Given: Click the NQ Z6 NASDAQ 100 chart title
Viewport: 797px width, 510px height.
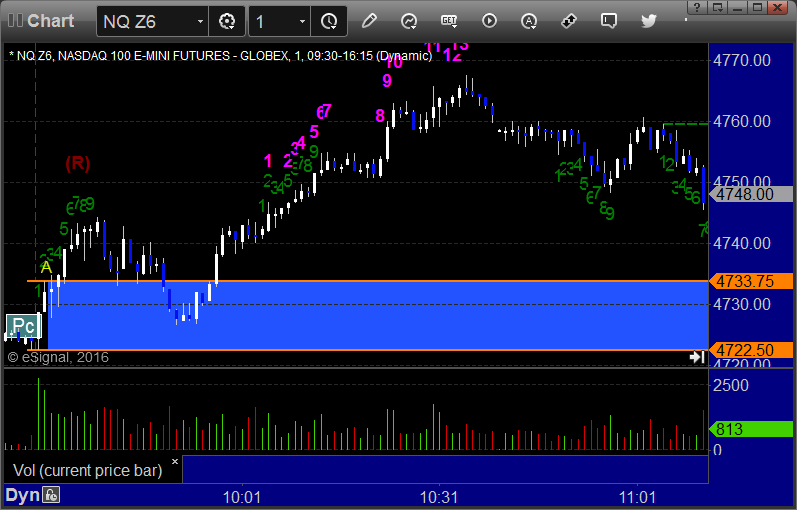Looking at the screenshot, I should pyautogui.click(x=221, y=55).
